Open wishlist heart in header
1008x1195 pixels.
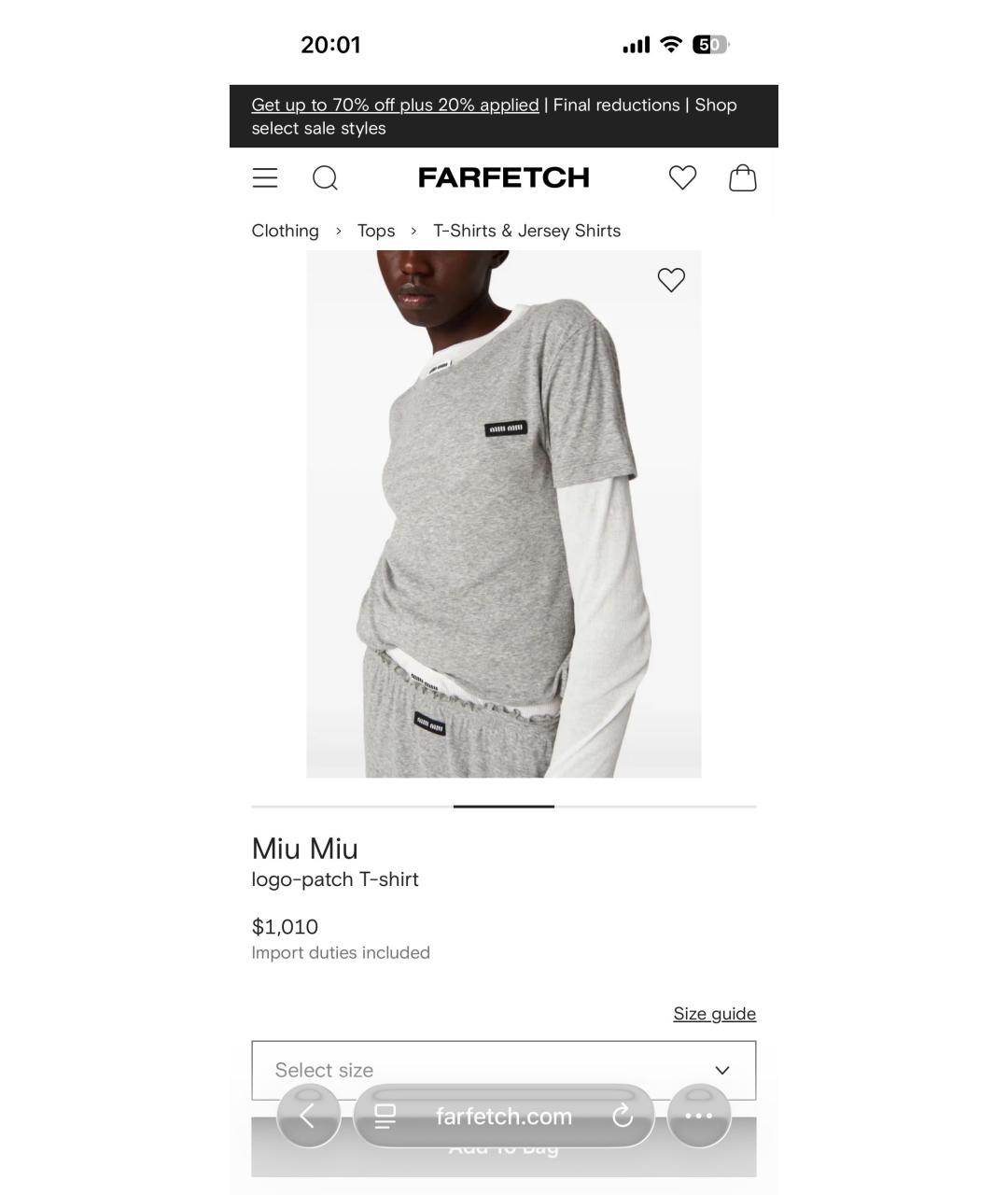682,177
